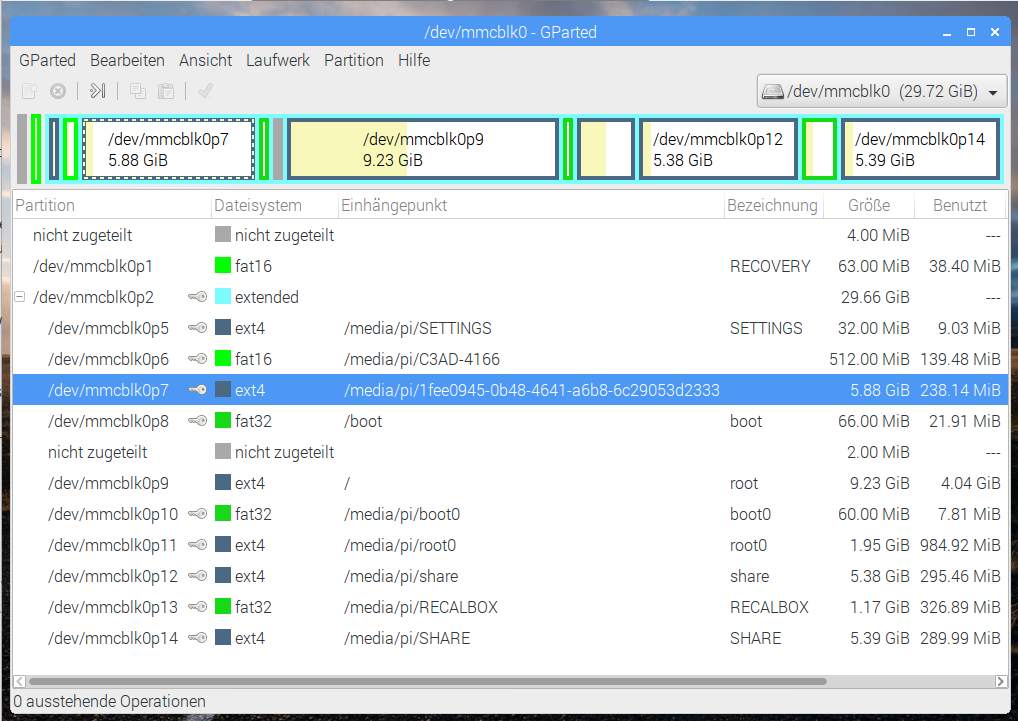
Task: Click the Copy partition toolbar icon
Action: point(138,91)
